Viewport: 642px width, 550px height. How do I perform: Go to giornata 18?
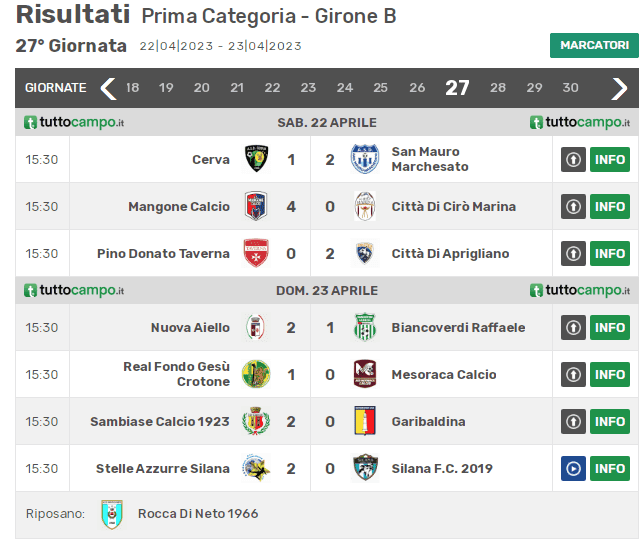coord(133,88)
